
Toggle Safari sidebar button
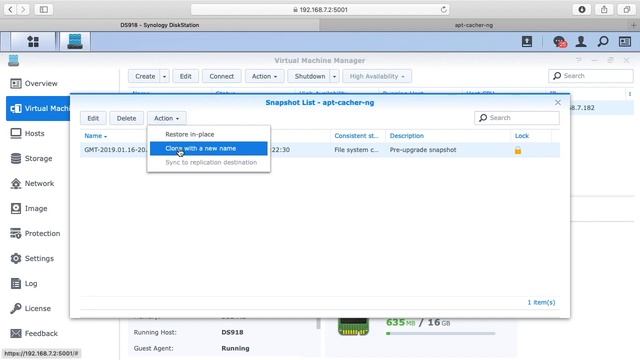(x=44, y=9)
